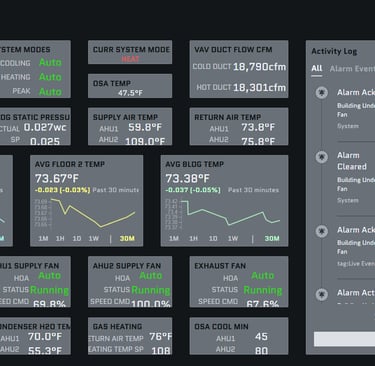
Task: Click the Exhaust Fan speed cmd 67.6%
Action: (x=263, y=304)
